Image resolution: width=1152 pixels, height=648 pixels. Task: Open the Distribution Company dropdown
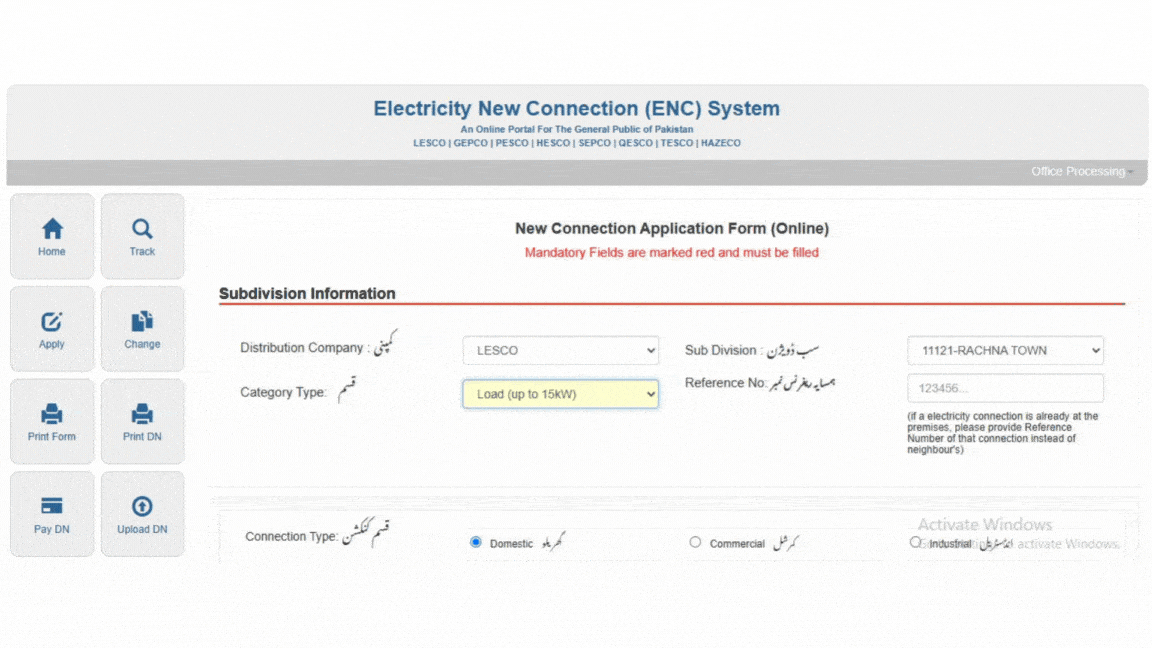pyautogui.click(x=560, y=350)
